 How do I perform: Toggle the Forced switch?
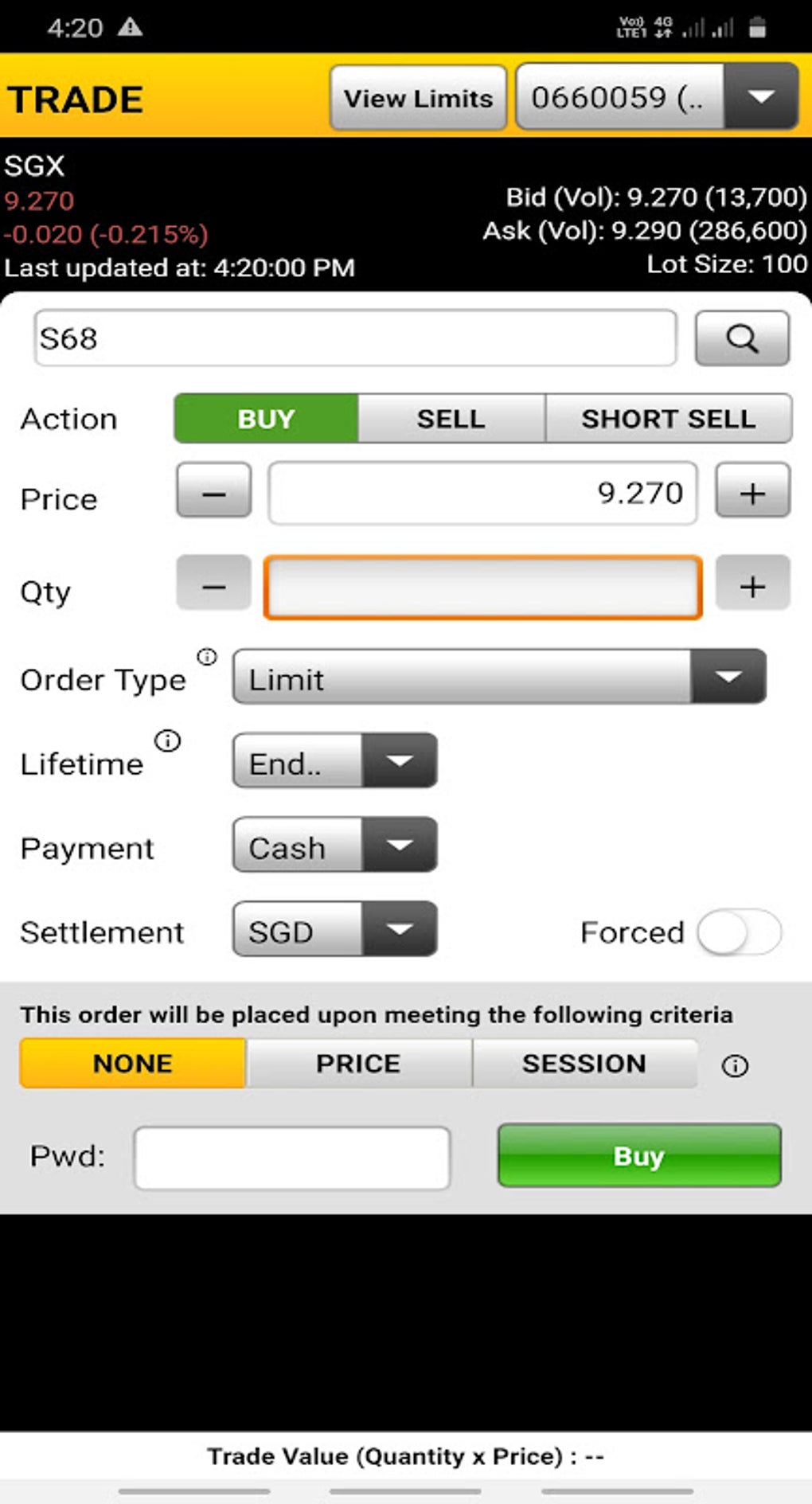[739, 932]
